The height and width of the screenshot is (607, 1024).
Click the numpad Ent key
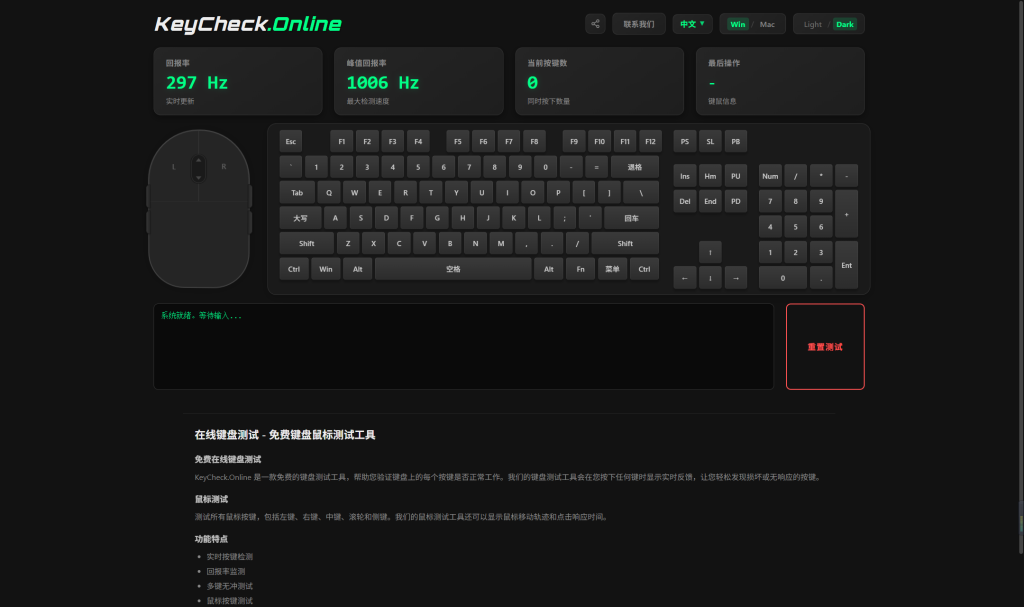click(846, 265)
